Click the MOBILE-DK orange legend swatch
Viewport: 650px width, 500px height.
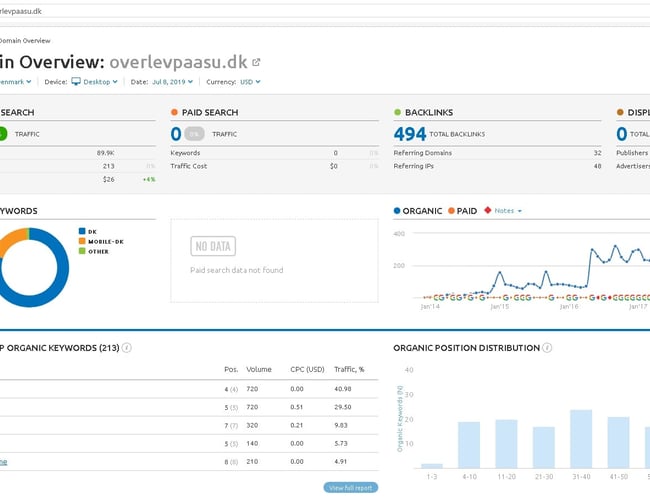(x=81, y=241)
